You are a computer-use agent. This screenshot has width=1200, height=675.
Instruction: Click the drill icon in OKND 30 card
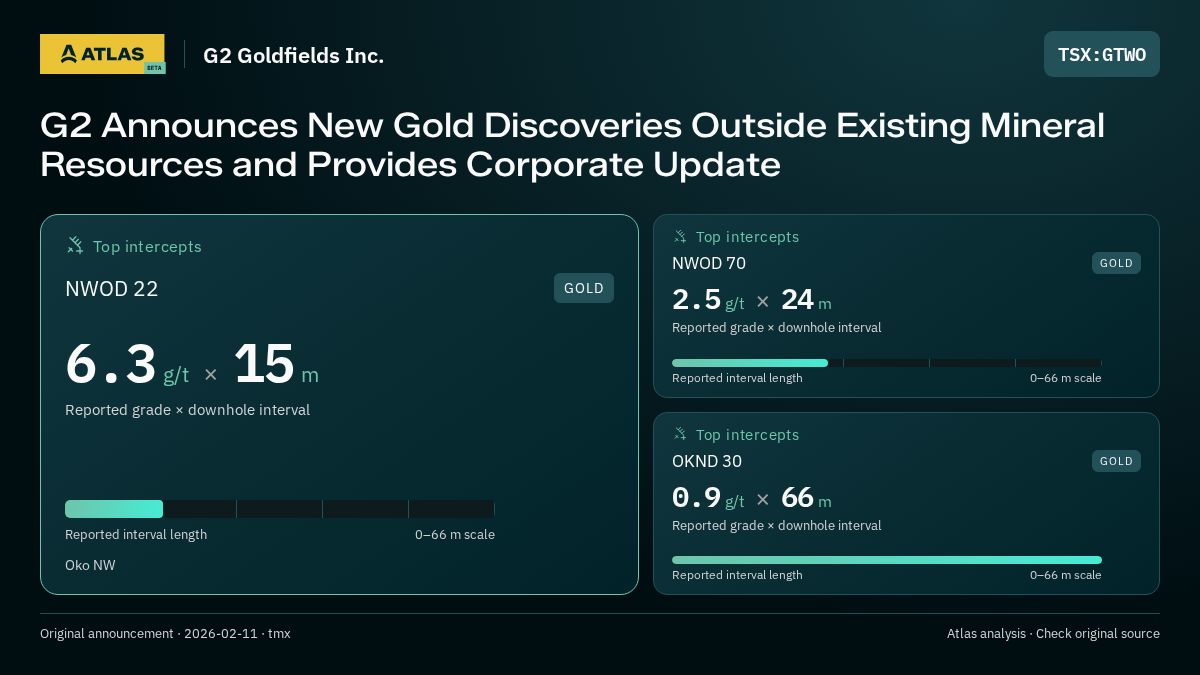(x=680, y=434)
